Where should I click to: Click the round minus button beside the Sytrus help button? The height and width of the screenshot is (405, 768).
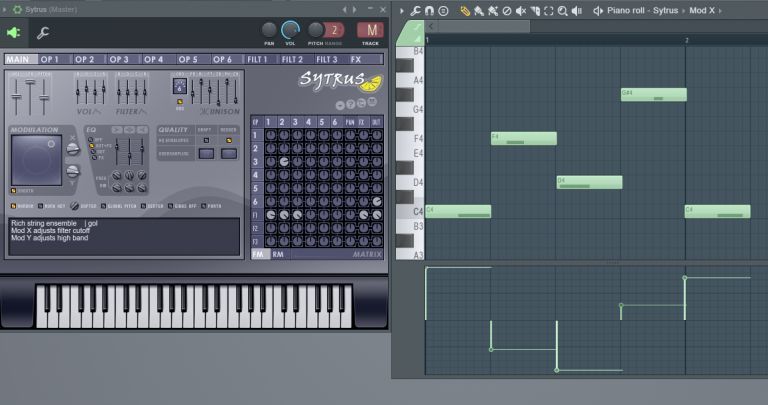coord(340,105)
